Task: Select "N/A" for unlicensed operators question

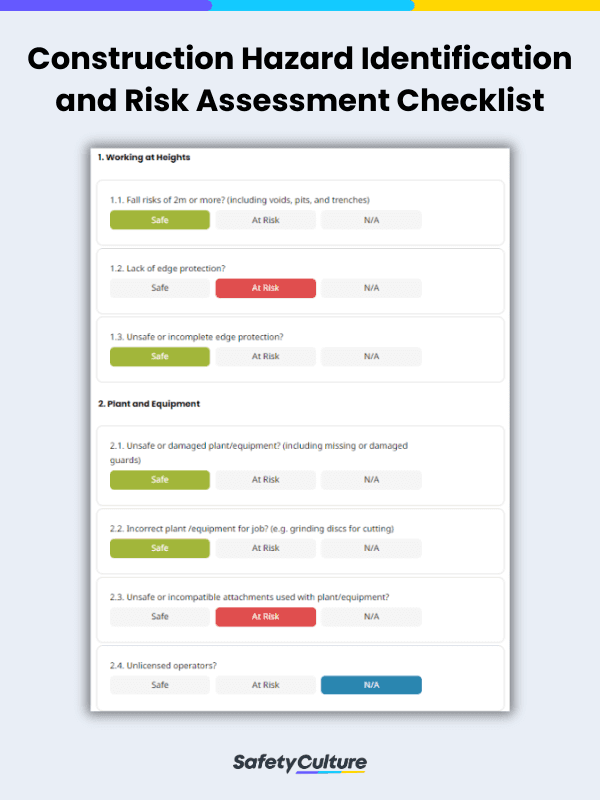Action: click(x=371, y=685)
